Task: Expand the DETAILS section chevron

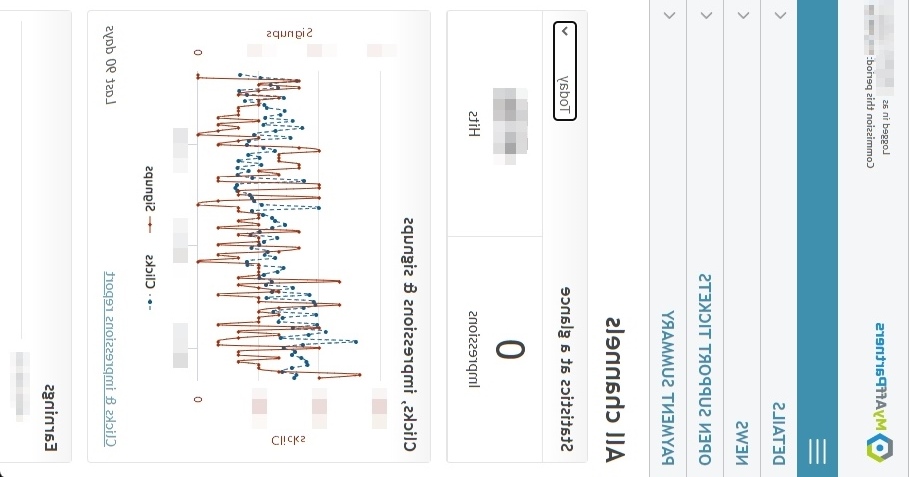Action: [x=776, y=16]
